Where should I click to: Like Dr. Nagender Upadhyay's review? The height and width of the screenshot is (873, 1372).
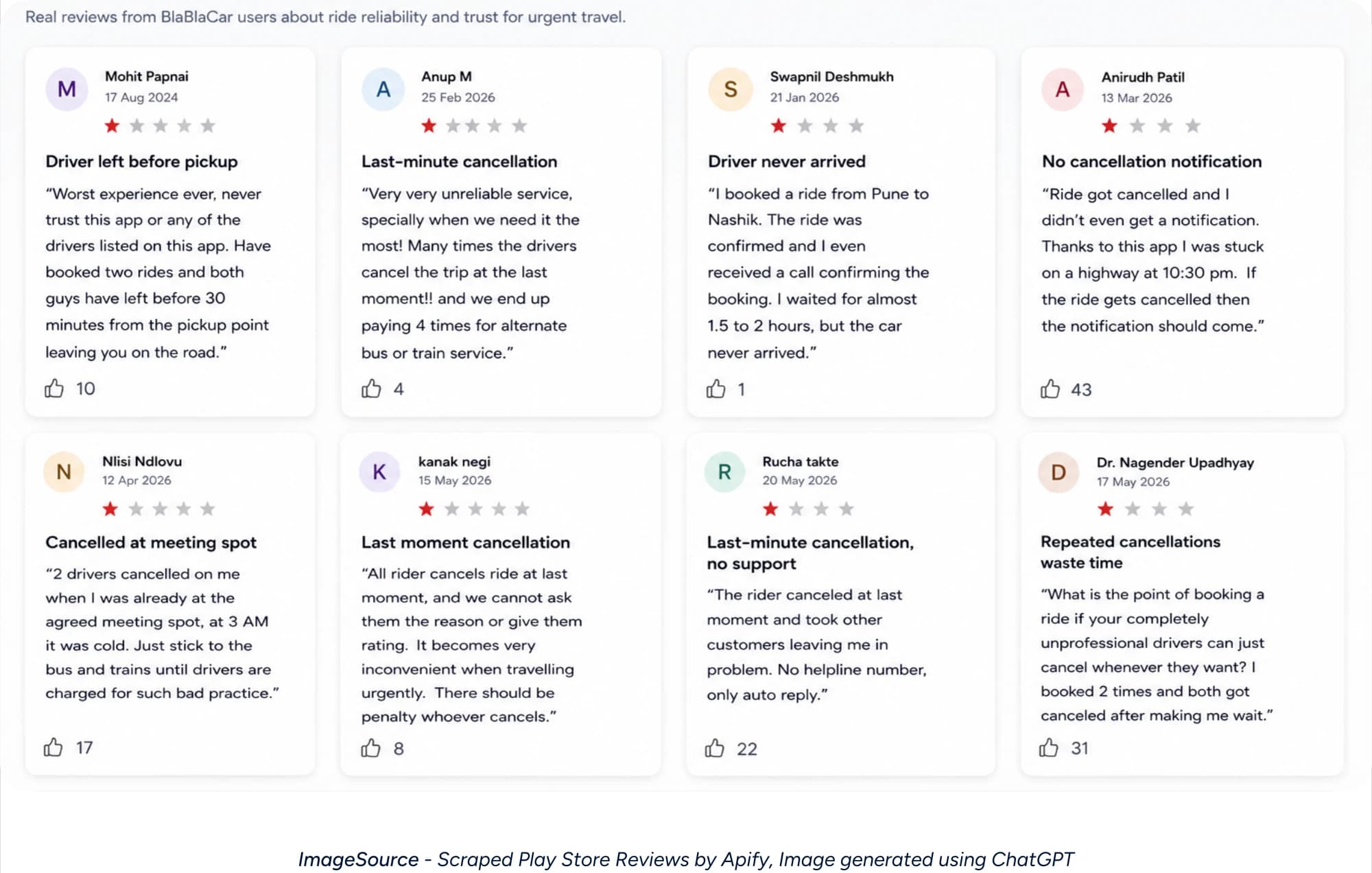tap(1048, 747)
